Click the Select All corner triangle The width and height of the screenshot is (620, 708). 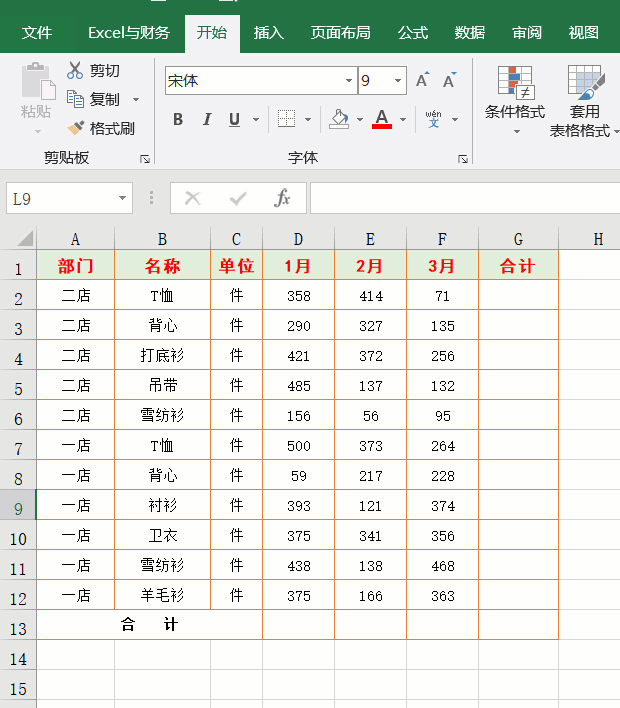(x=25, y=238)
